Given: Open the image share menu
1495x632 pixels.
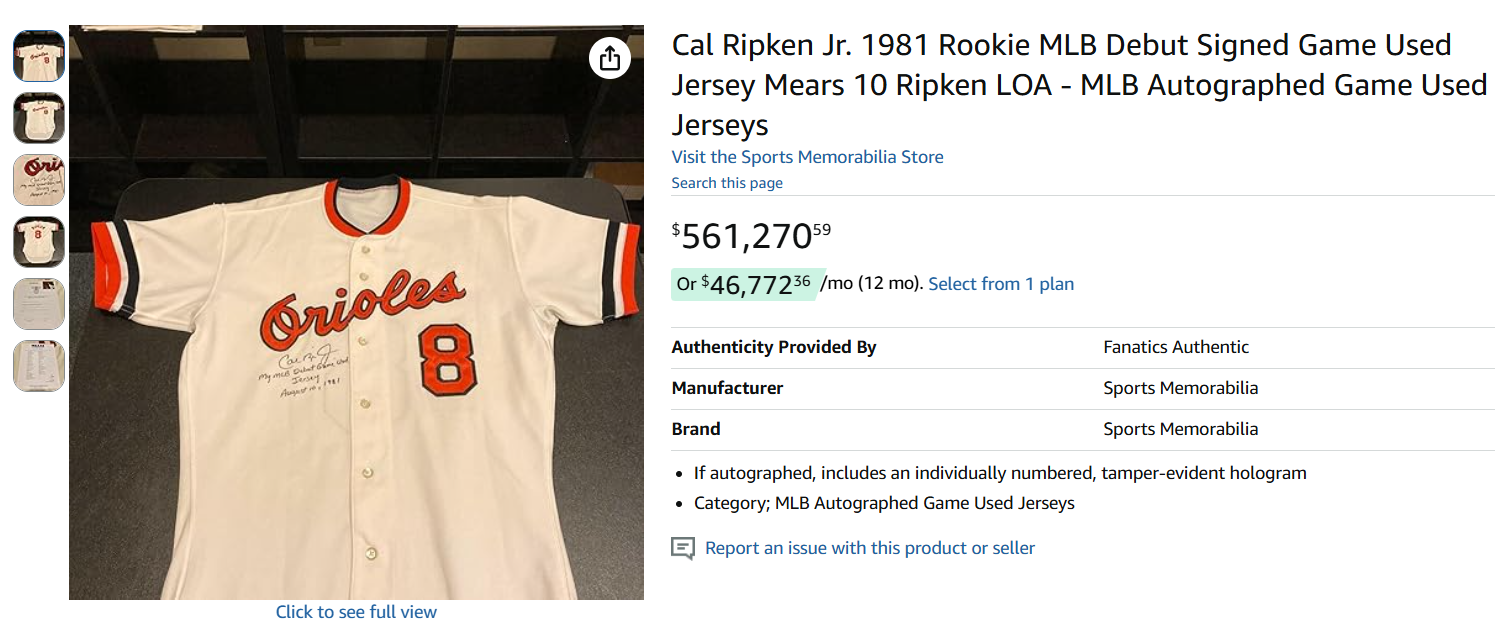Looking at the screenshot, I should (611, 58).
